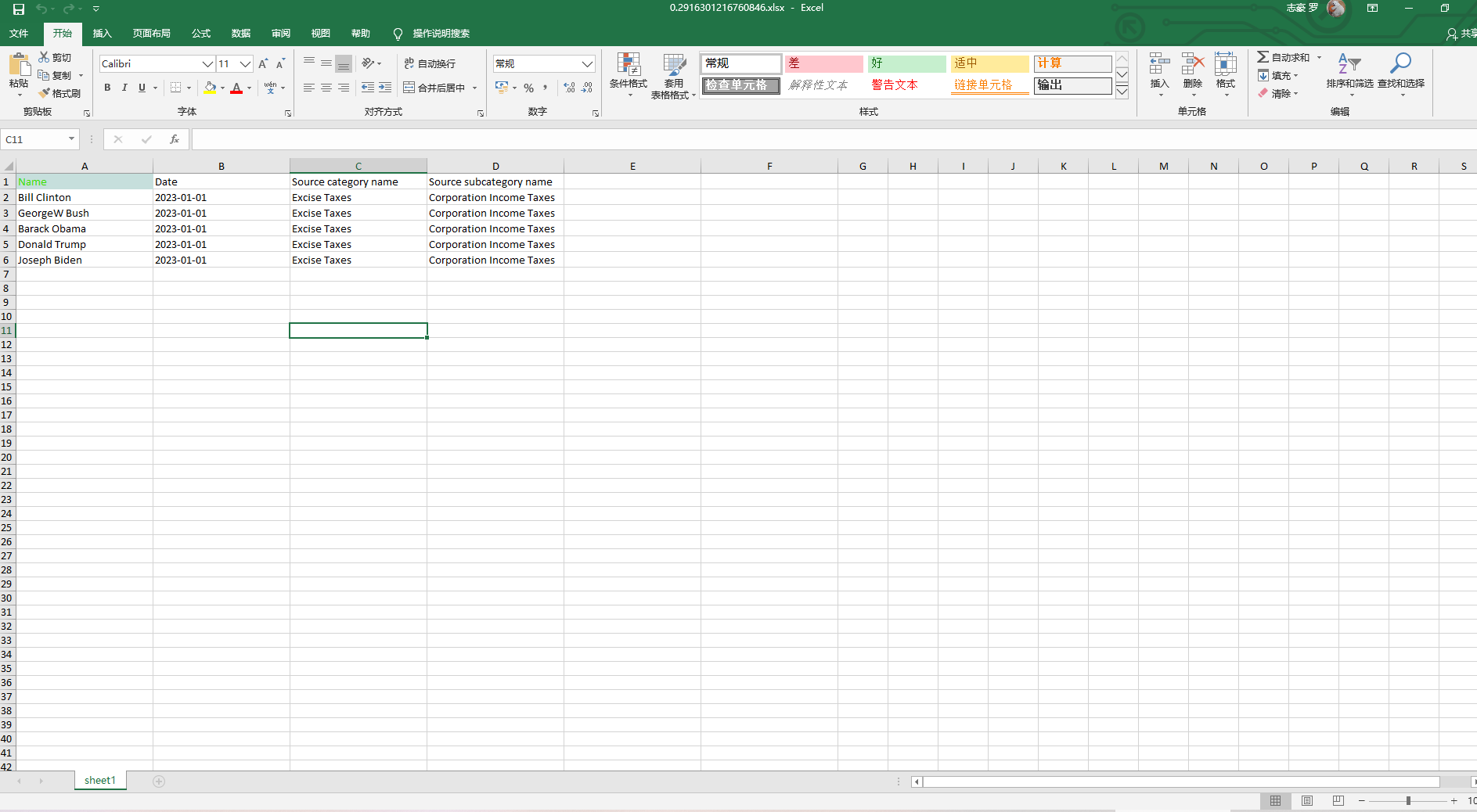Click the formula bar input field
1477x812 pixels.
click(x=834, y=139)
